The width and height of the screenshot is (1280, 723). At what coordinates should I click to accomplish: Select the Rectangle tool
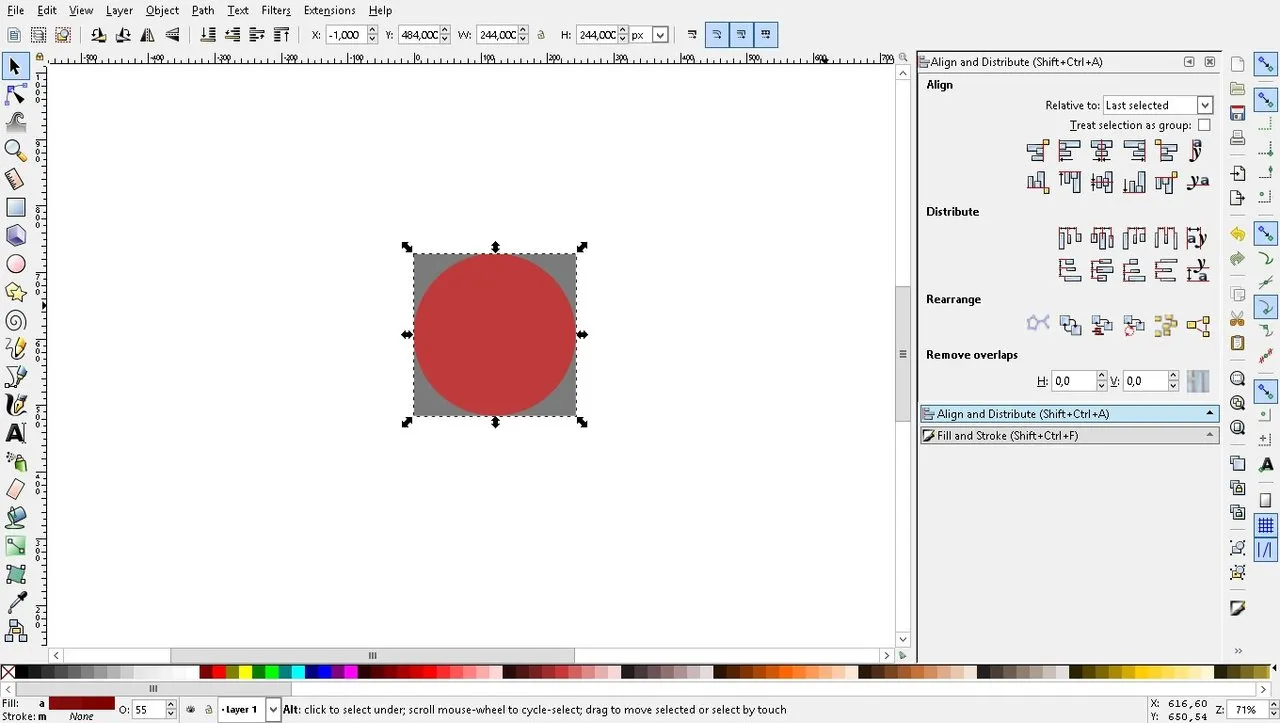click(15, 207)
